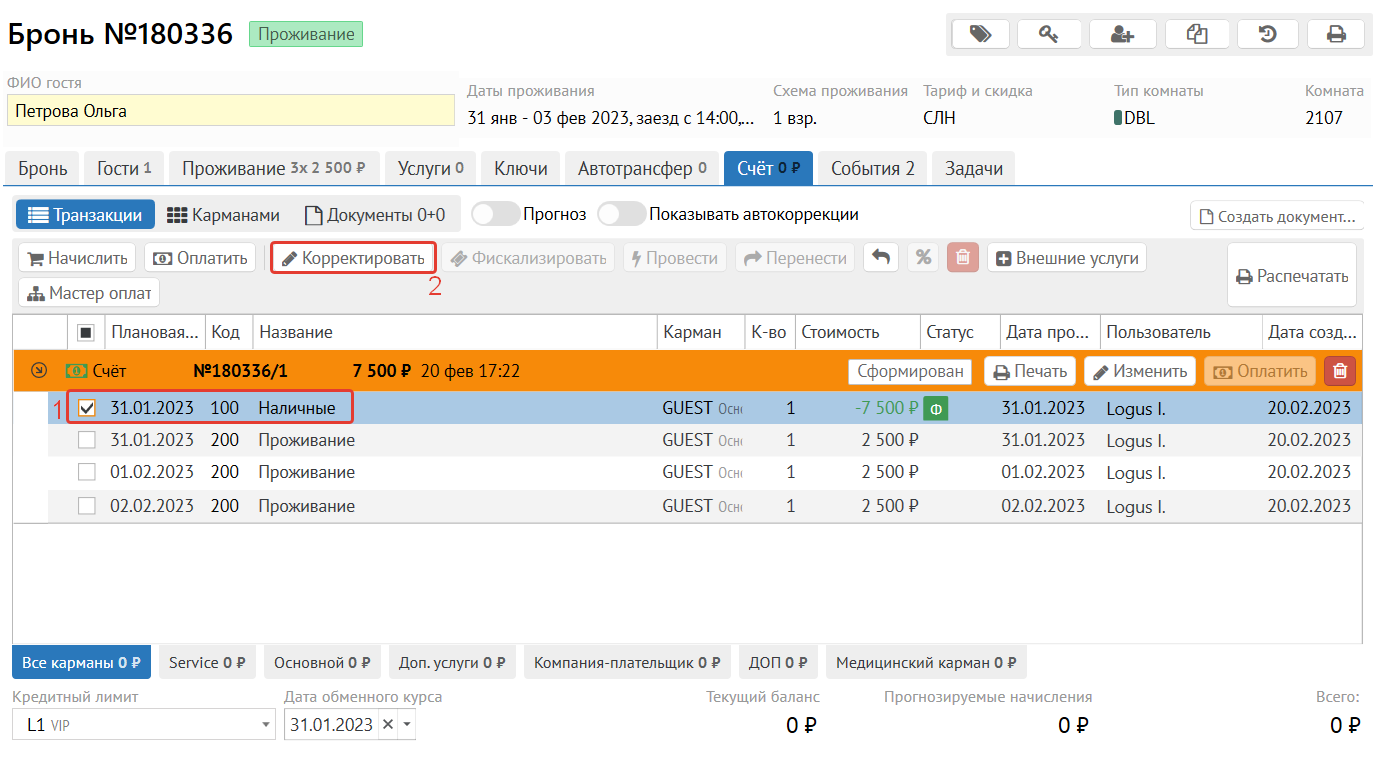Click the Корректировать button
Viewport: 1378px width, 757px height.
353,258
